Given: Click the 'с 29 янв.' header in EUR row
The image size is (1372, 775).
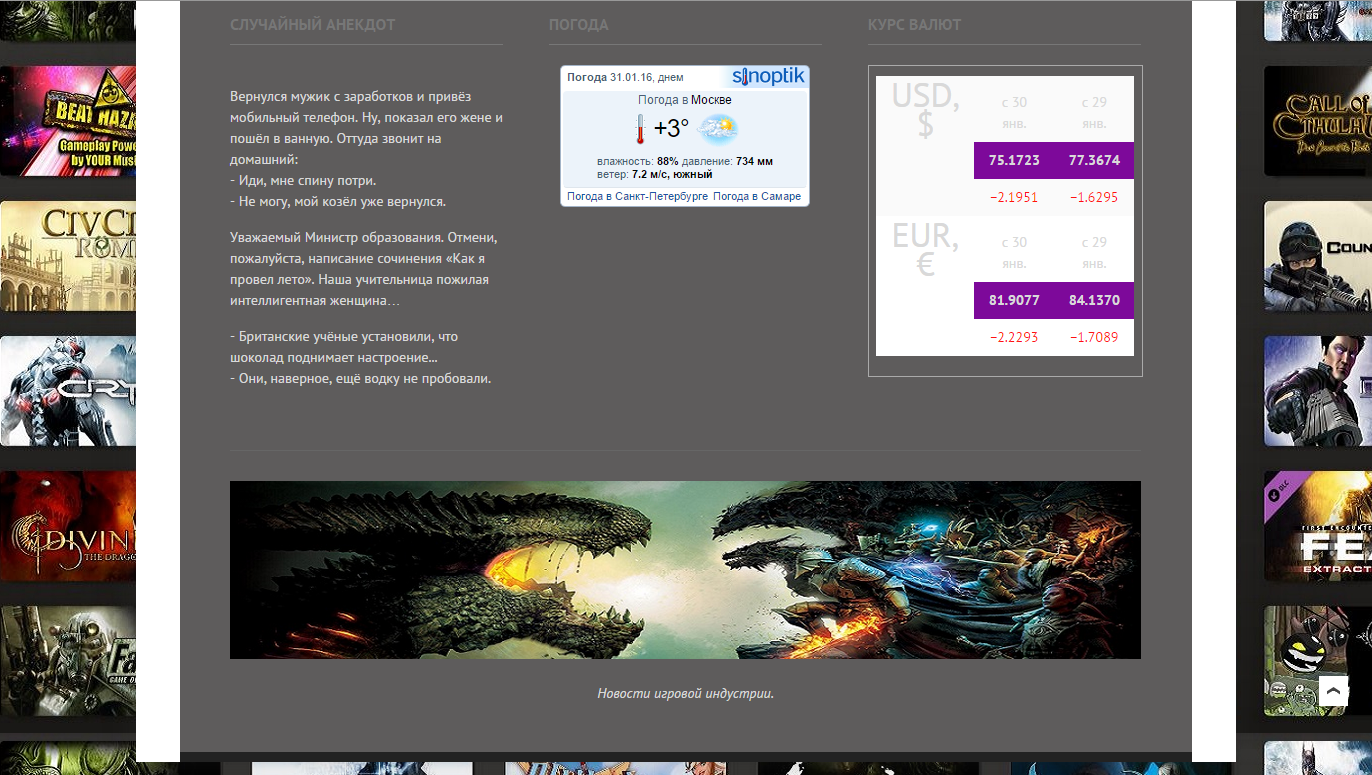Looking at the screenshot, I should pos(1094,253).
